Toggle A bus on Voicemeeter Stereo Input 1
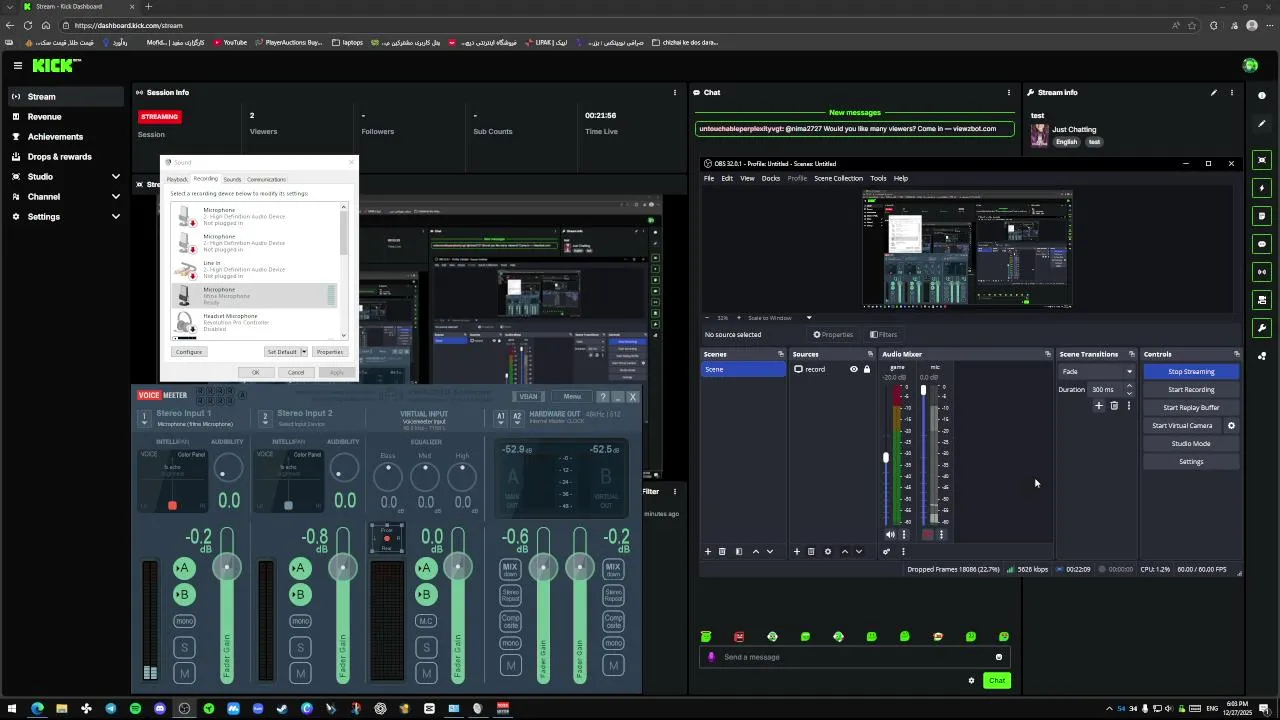Viewport: 1280px width, 720px height. click(184, 568)
